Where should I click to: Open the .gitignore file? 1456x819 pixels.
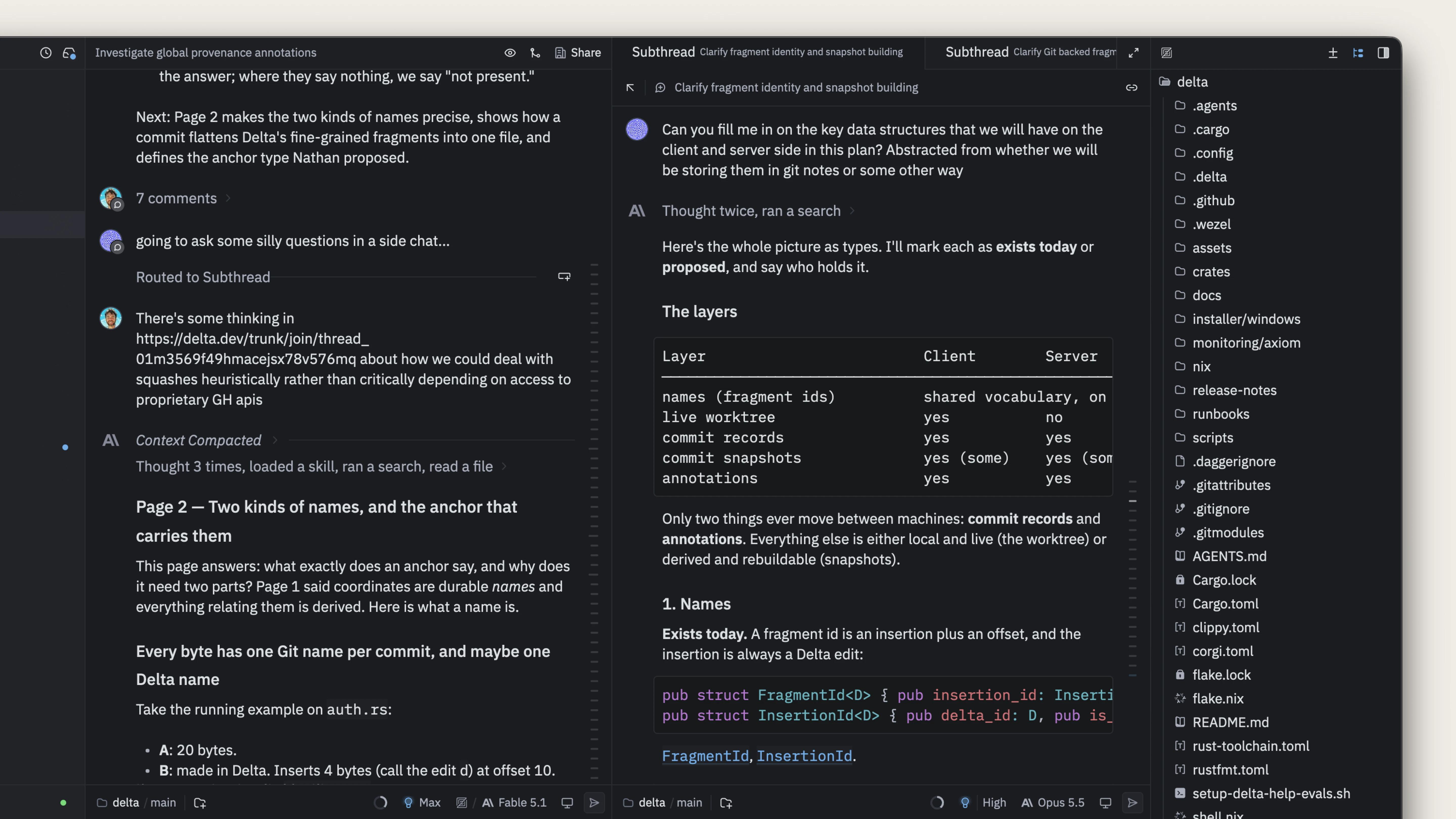pos(1212,509)
